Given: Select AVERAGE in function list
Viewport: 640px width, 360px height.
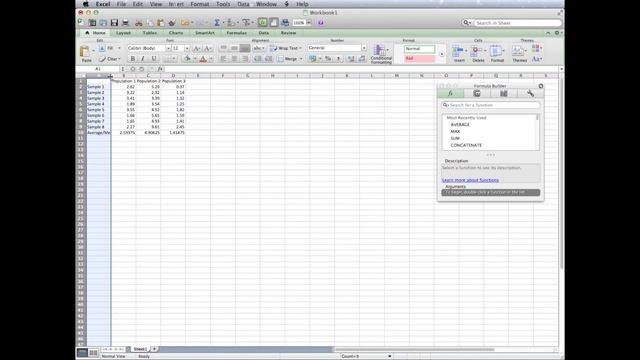Looking at the screenshot, I should click(x=460, y=124).
